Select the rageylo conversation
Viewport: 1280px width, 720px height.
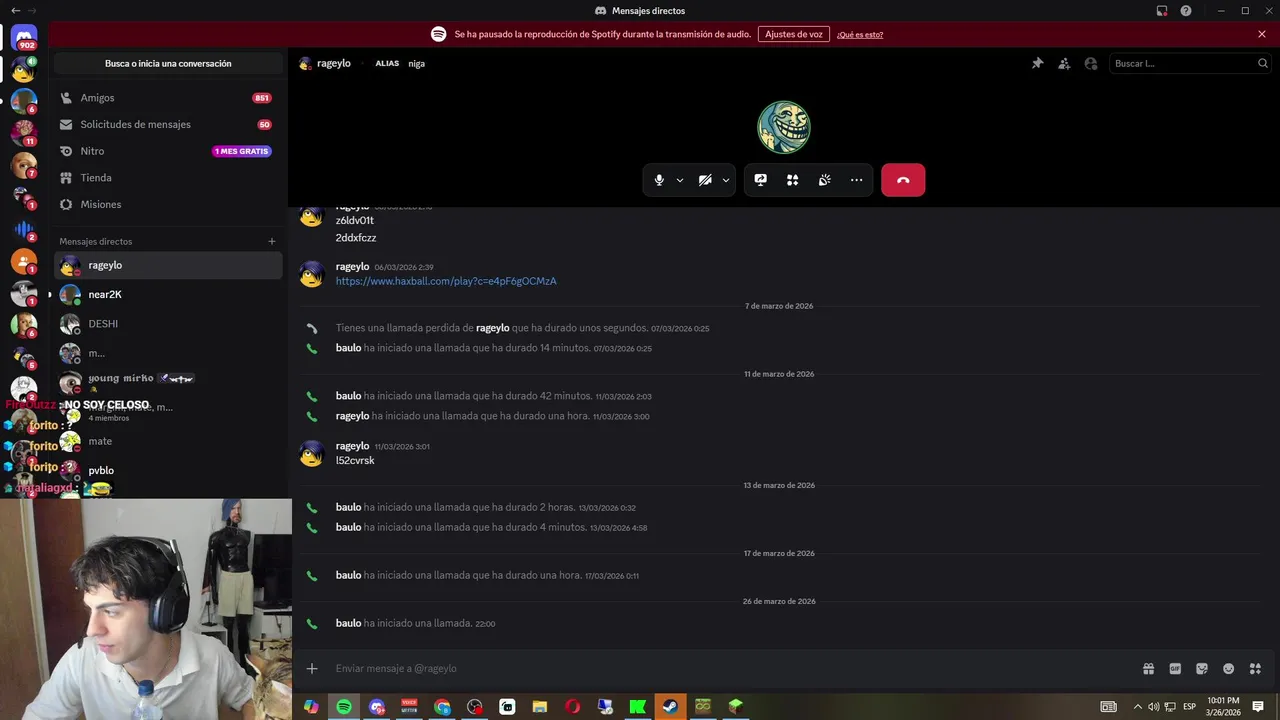(x=168, y=265)
